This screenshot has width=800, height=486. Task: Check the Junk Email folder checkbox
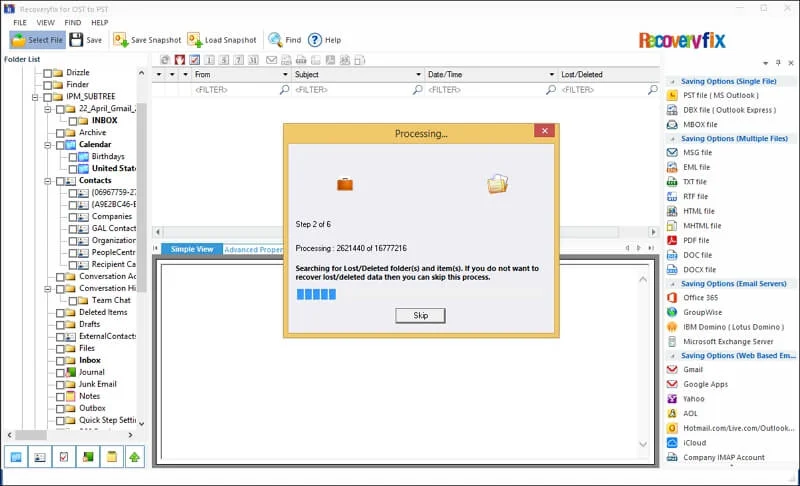click(x=60, y=385)
